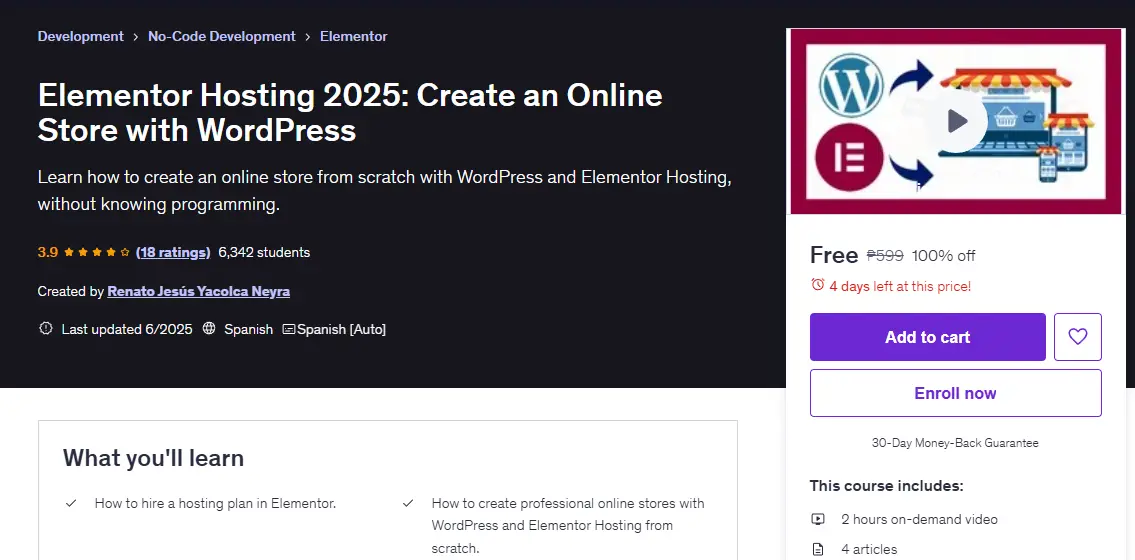The height and width of the screenshot is (560, 1135).
Task: Click the Elementor logo in thumbnail
Action: [x=849, y=157]
